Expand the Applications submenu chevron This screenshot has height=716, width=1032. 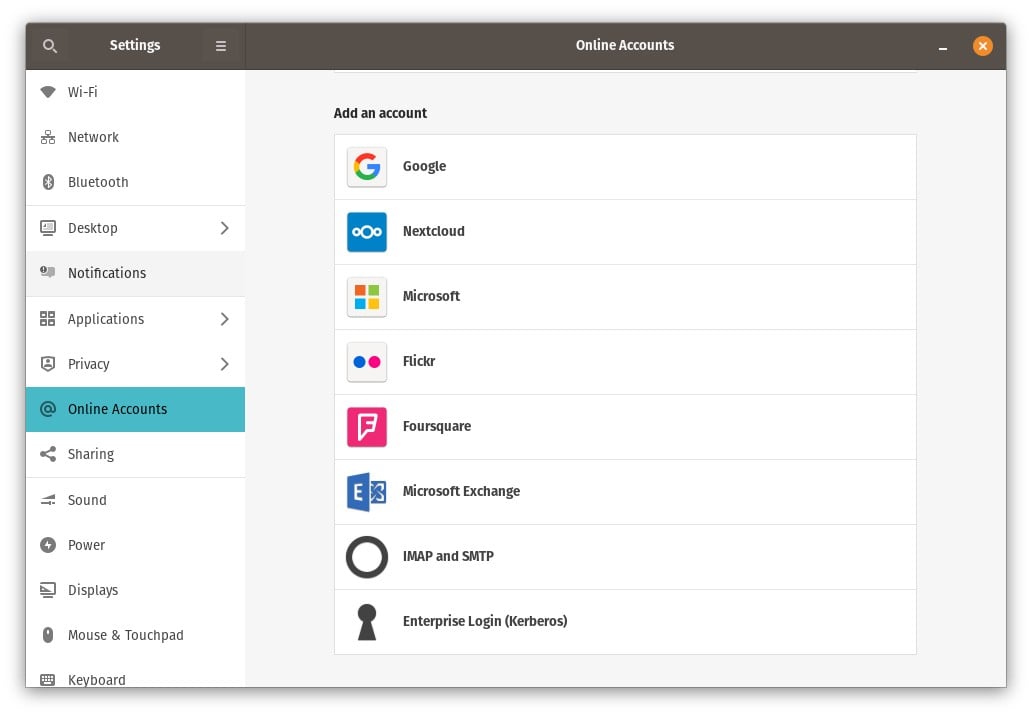tap(224, 319)
